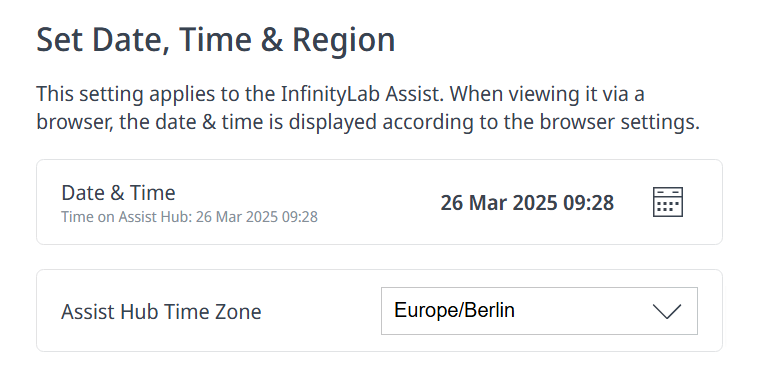763x390 pixels.
Task: Click the ampersand in the page heading
Action: tap(272, 40)
